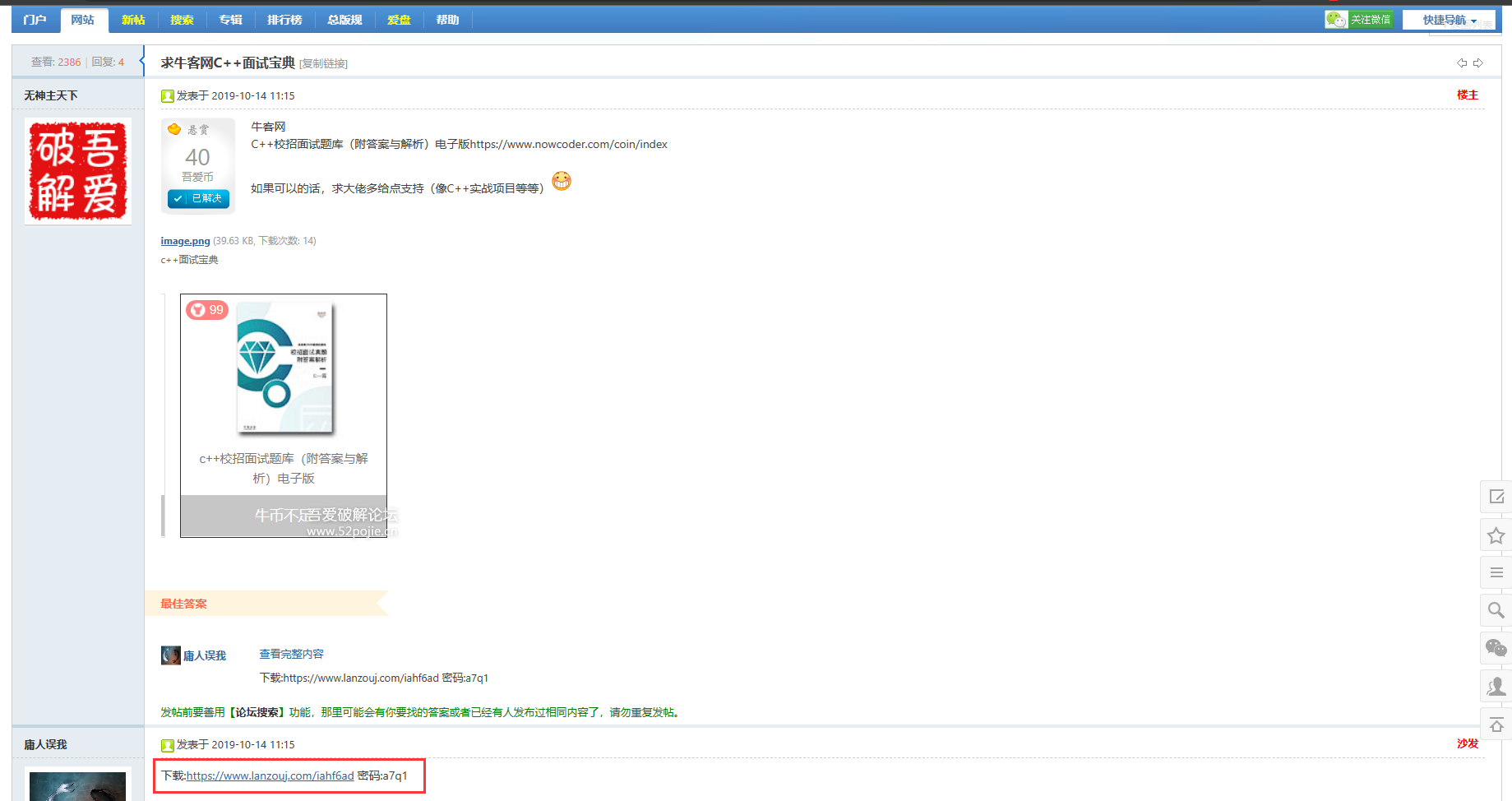Open 庸人误我 name in best answer
1512x801 pixels.
pyautogui.click(x=205, y=655)
